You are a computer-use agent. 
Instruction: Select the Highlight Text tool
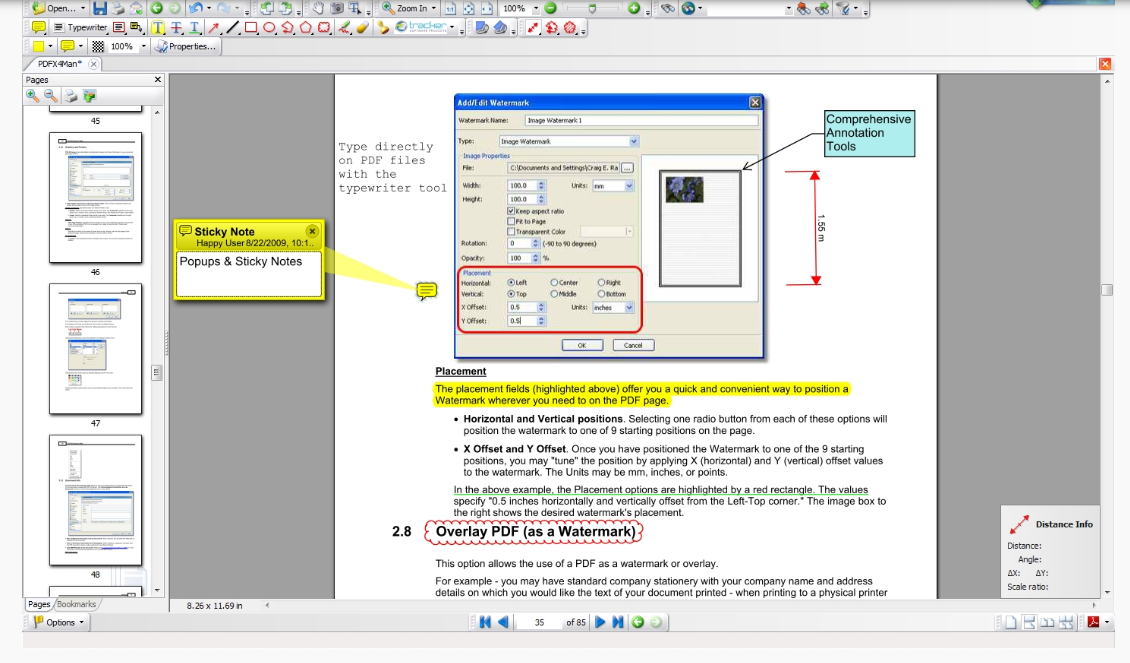158,27
